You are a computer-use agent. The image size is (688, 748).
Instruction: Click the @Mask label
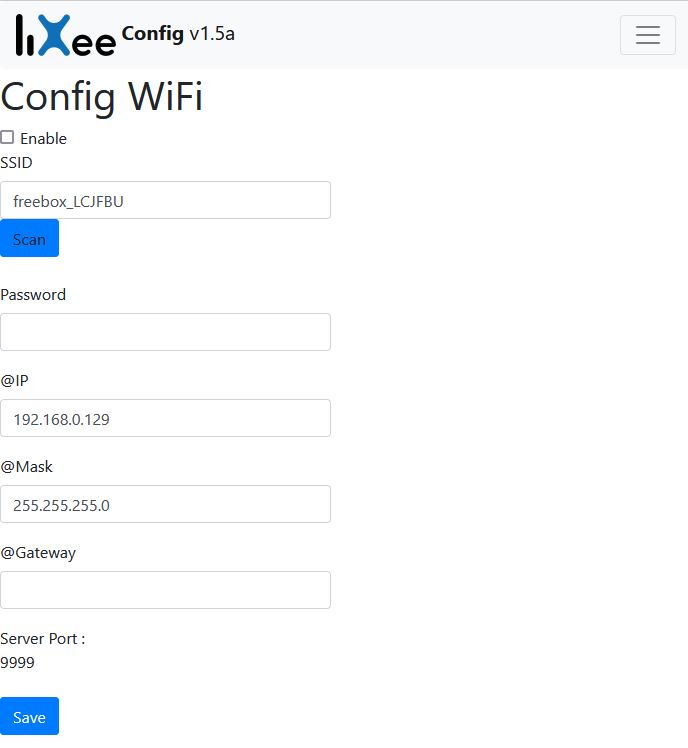point(26,467)
